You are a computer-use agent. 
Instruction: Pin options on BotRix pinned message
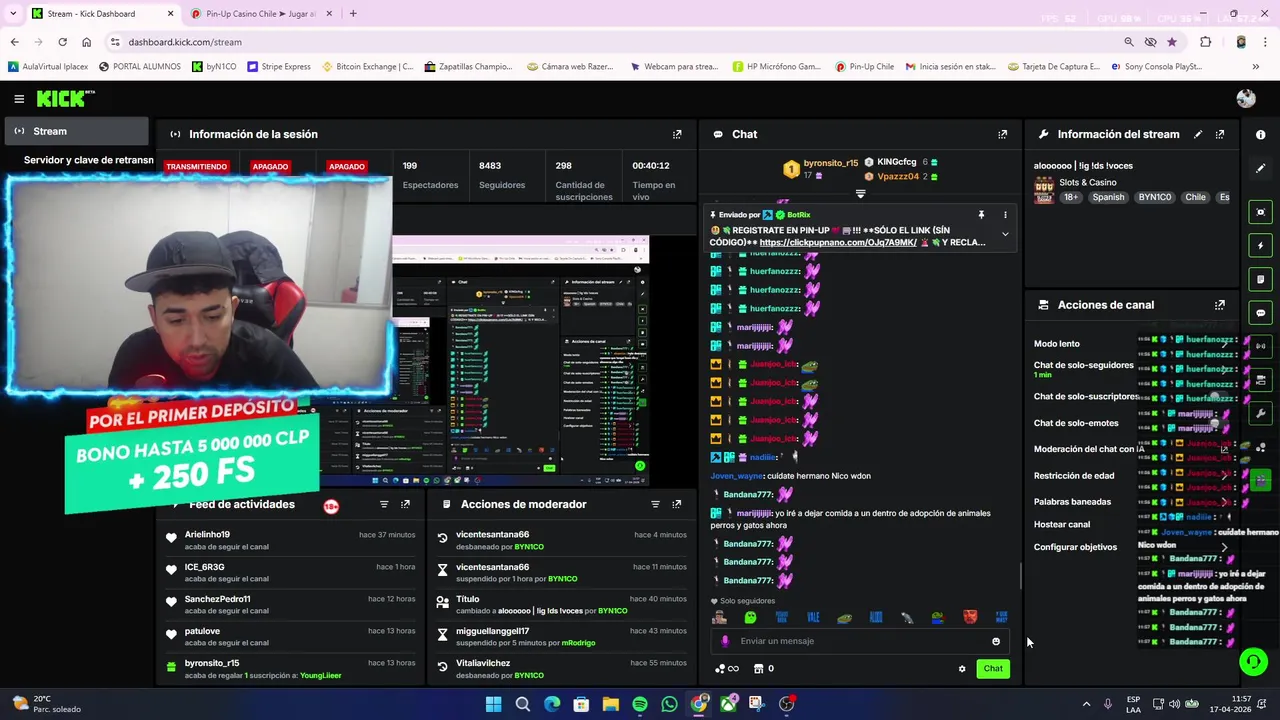coord(981,215)
